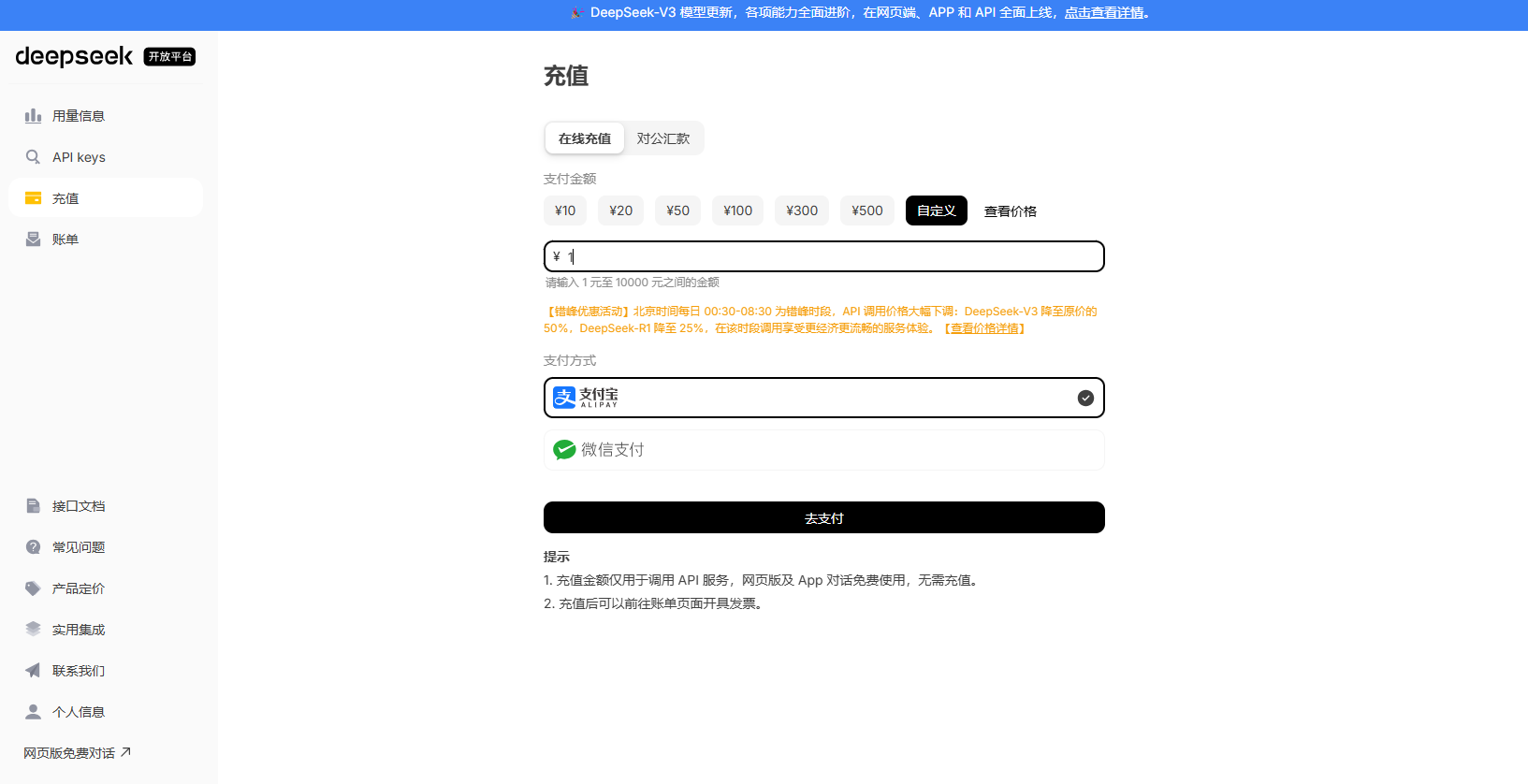Switch to the 对公汇款 tab

click(x=663, y=138)
